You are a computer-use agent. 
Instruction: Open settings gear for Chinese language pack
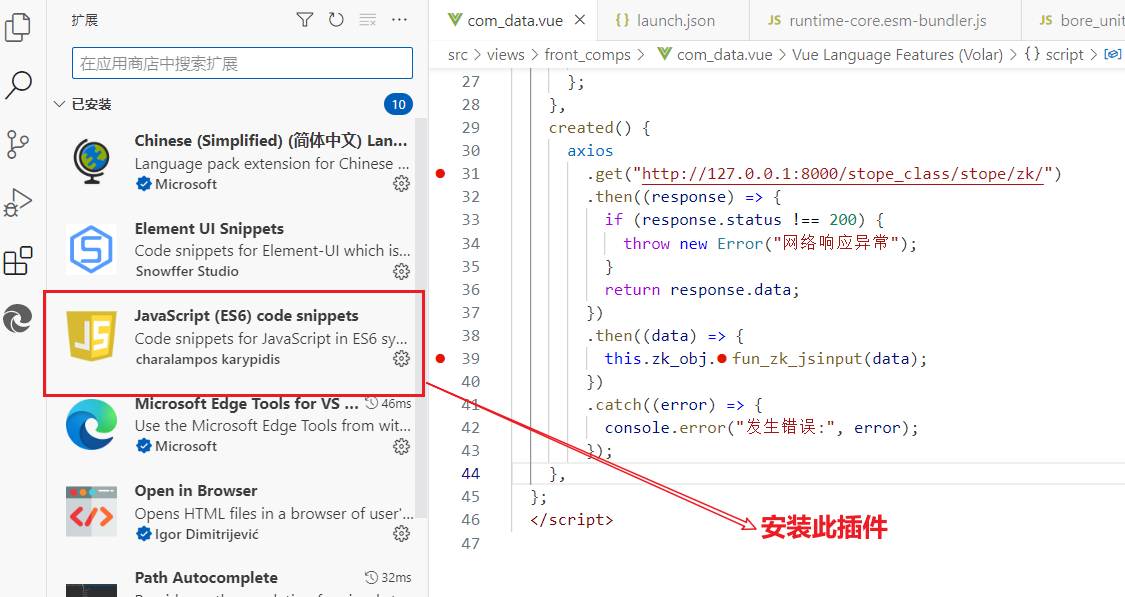click(402, 184)
